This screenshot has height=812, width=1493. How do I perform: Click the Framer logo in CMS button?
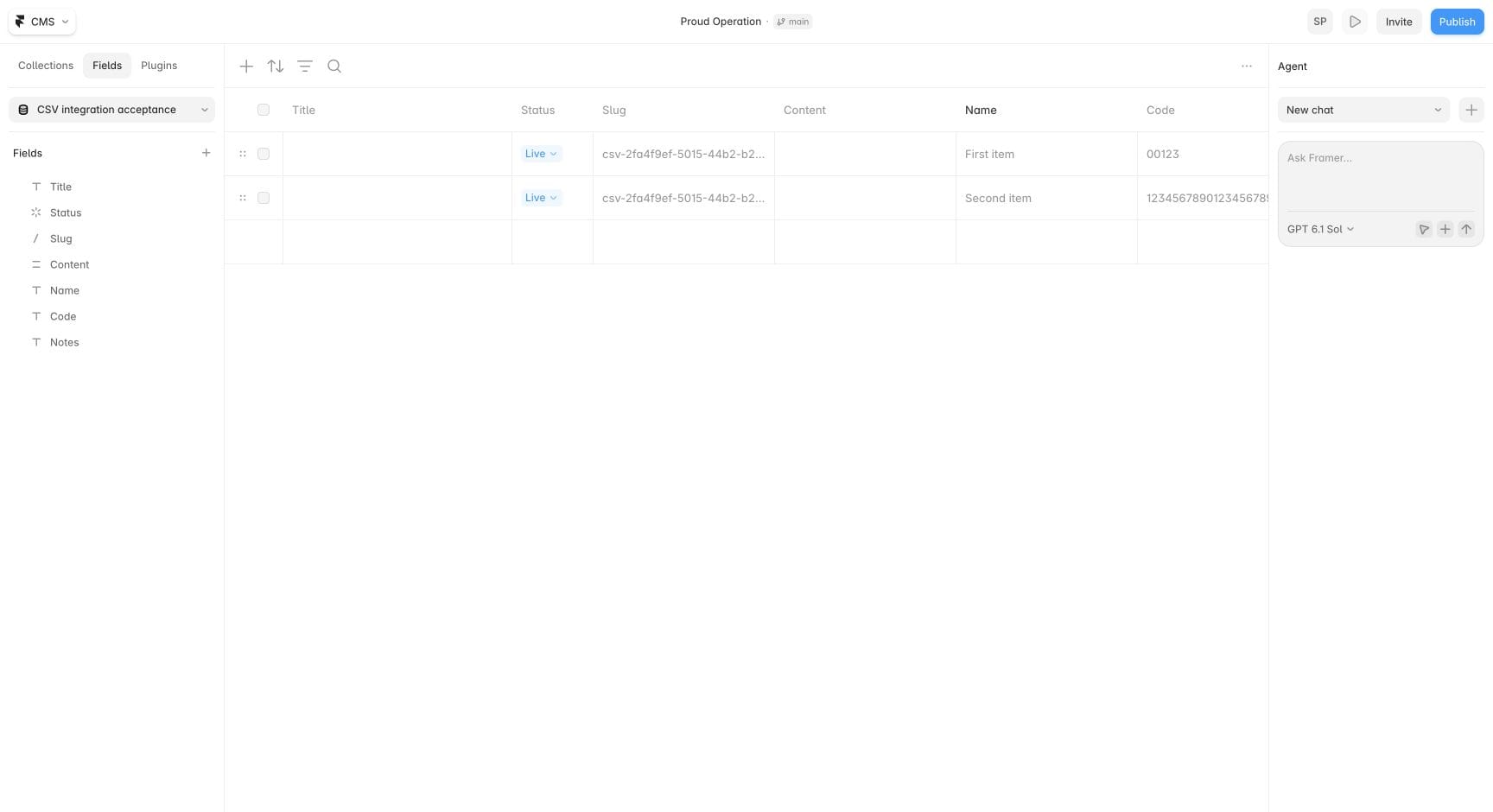pos(20,22)
